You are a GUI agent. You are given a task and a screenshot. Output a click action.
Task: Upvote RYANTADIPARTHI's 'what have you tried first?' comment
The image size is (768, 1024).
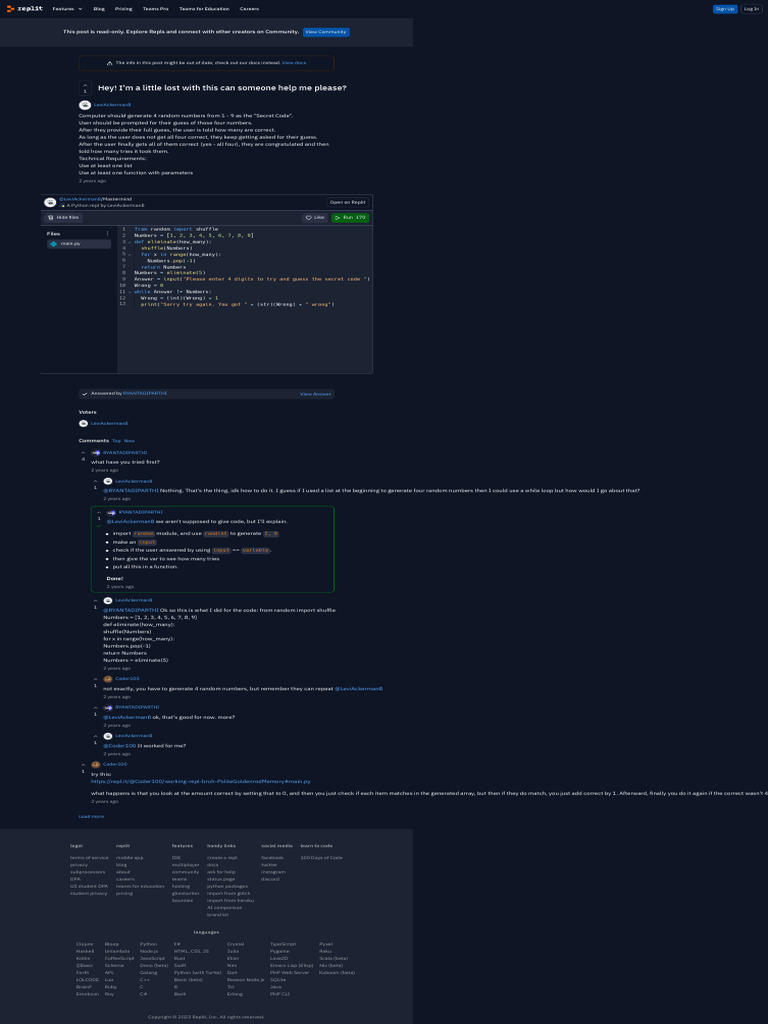pyautogui.click(x=83, y=453)
